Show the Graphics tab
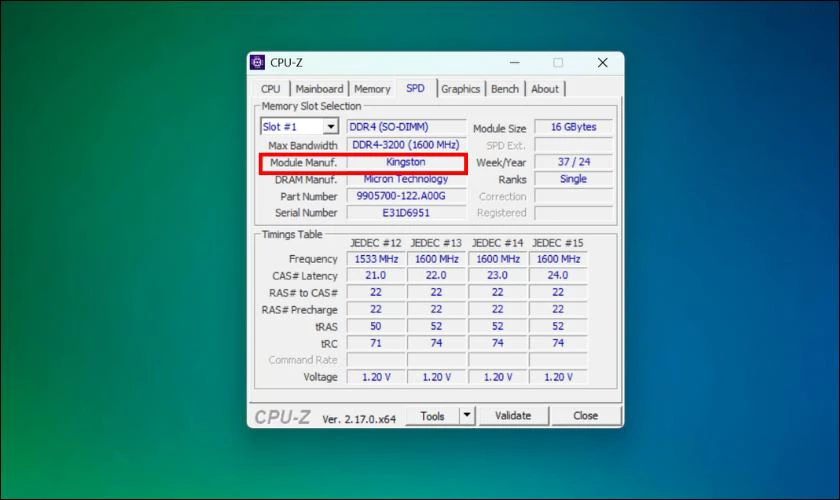This screenshot has width=840, height=500. [x=460, y=89]
